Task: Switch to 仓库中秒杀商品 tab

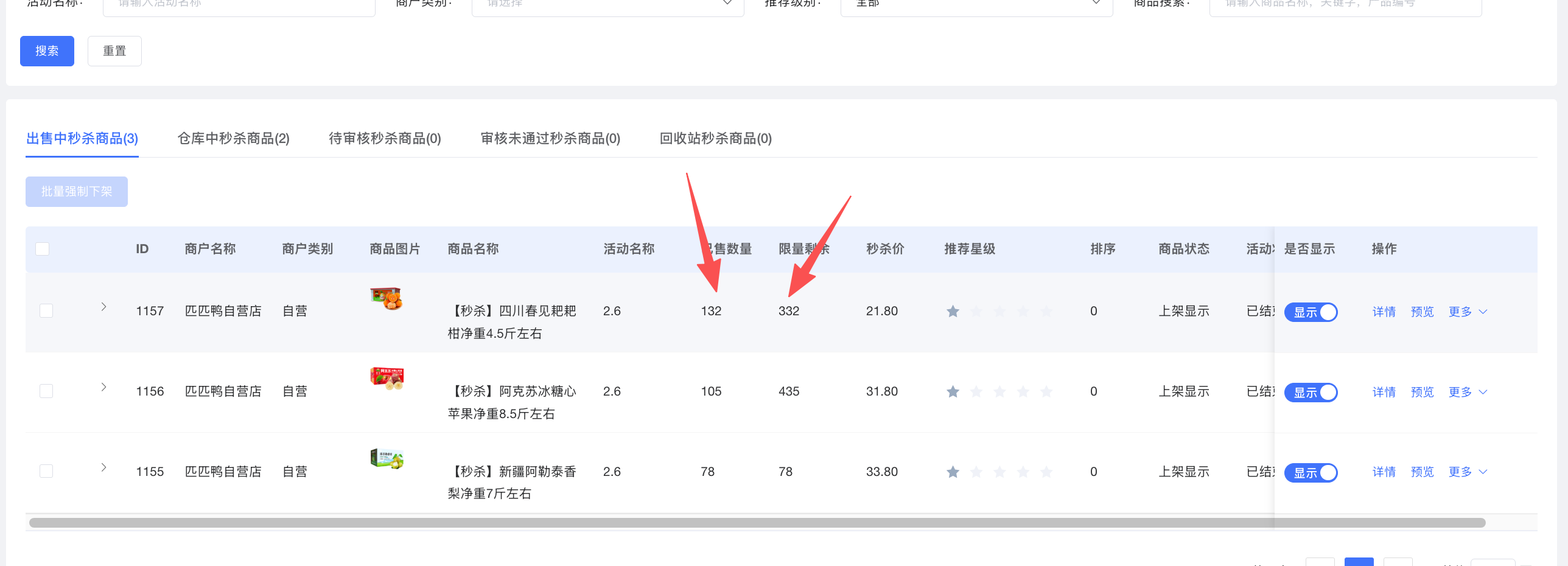Action: tap(233, 139)
